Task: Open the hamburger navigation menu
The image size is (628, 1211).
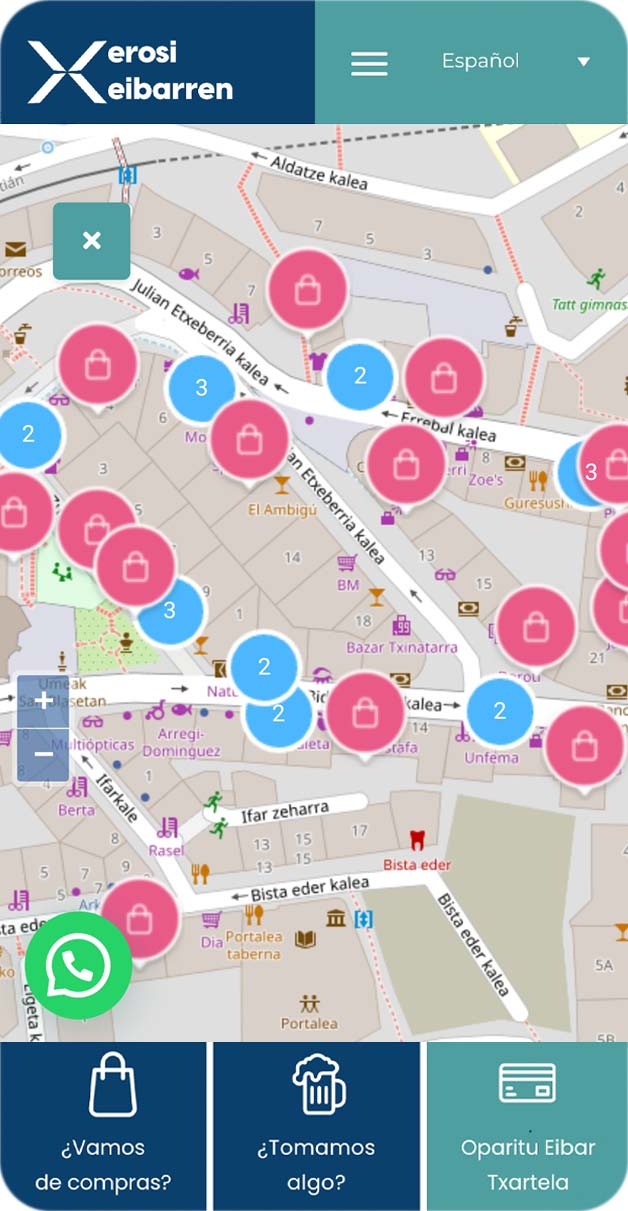Action: [369, 63]
